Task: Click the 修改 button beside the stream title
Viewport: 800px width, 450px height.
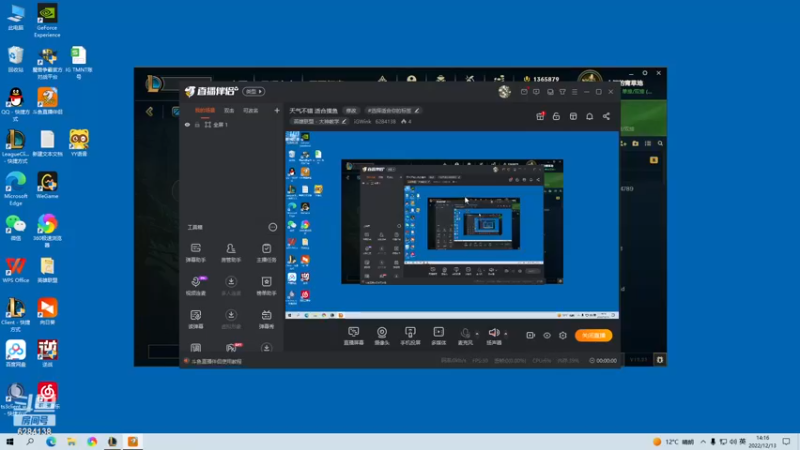Action: [x=351, y=110]
